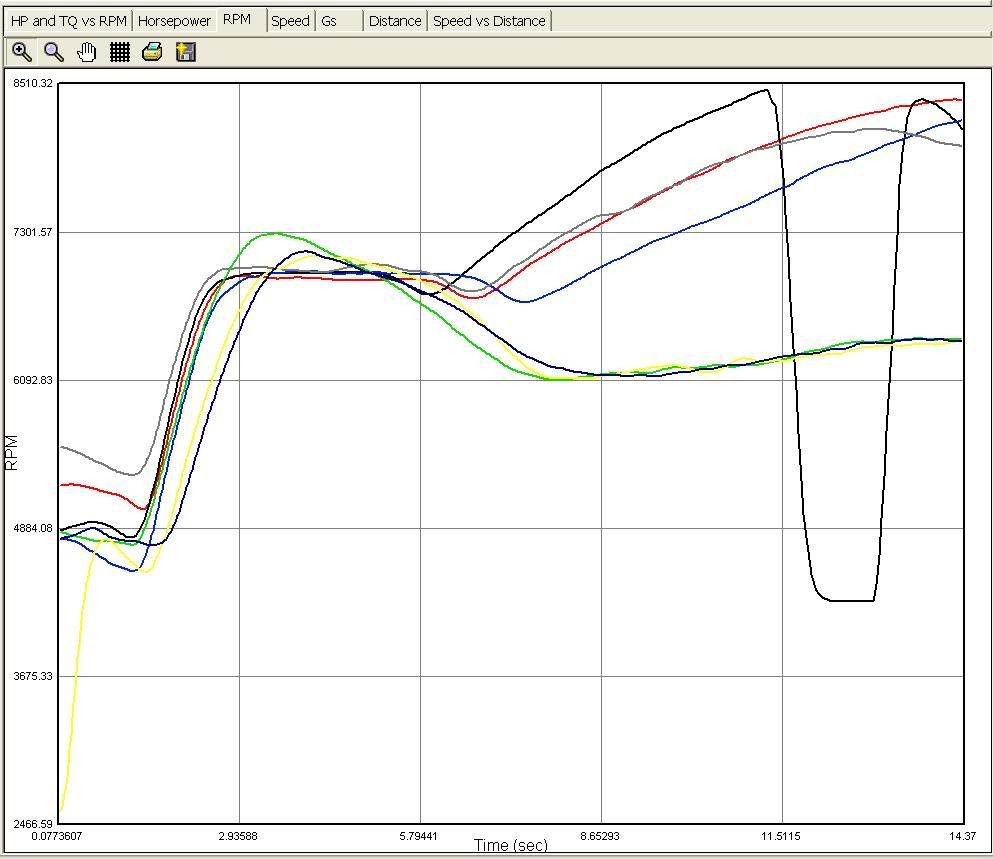Viewport: 993px width, 859px height.
Task: Open the Speed vs Distance tab
Action: coord(489,21)
